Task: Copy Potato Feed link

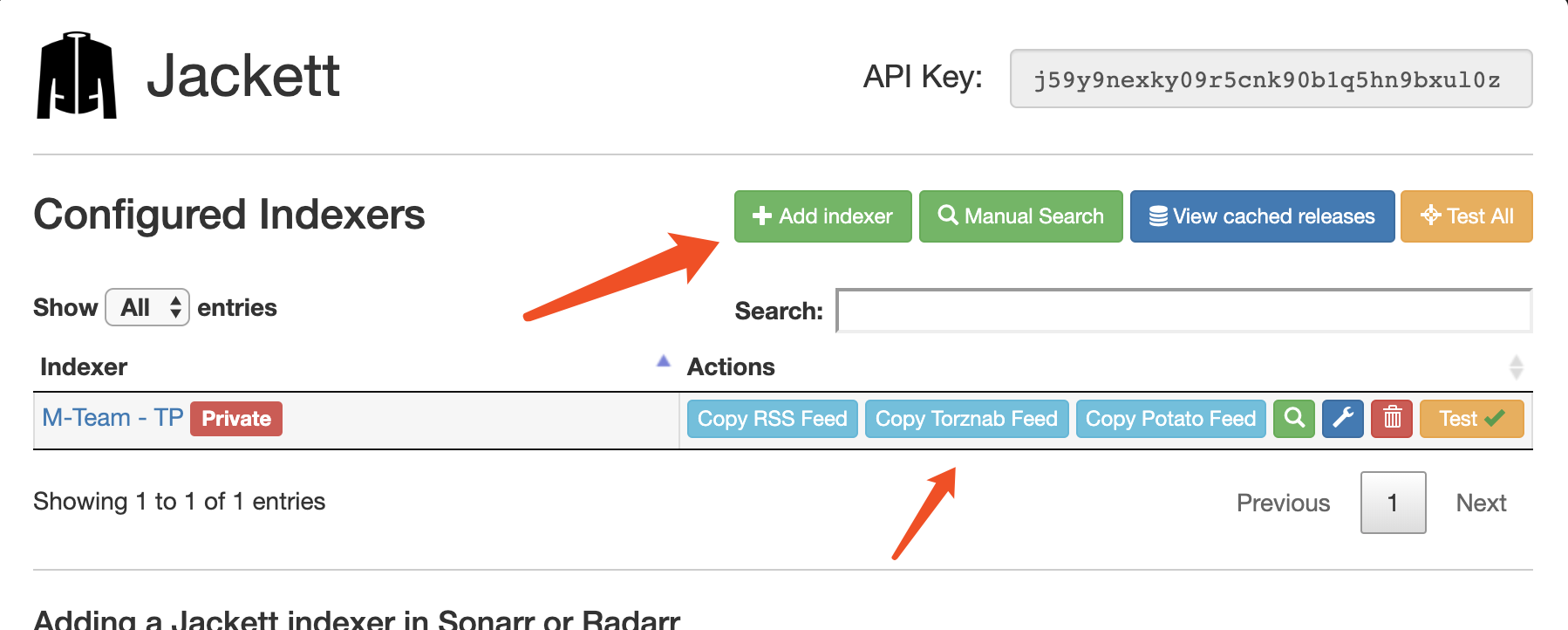Action: [x=1170, y=419]
